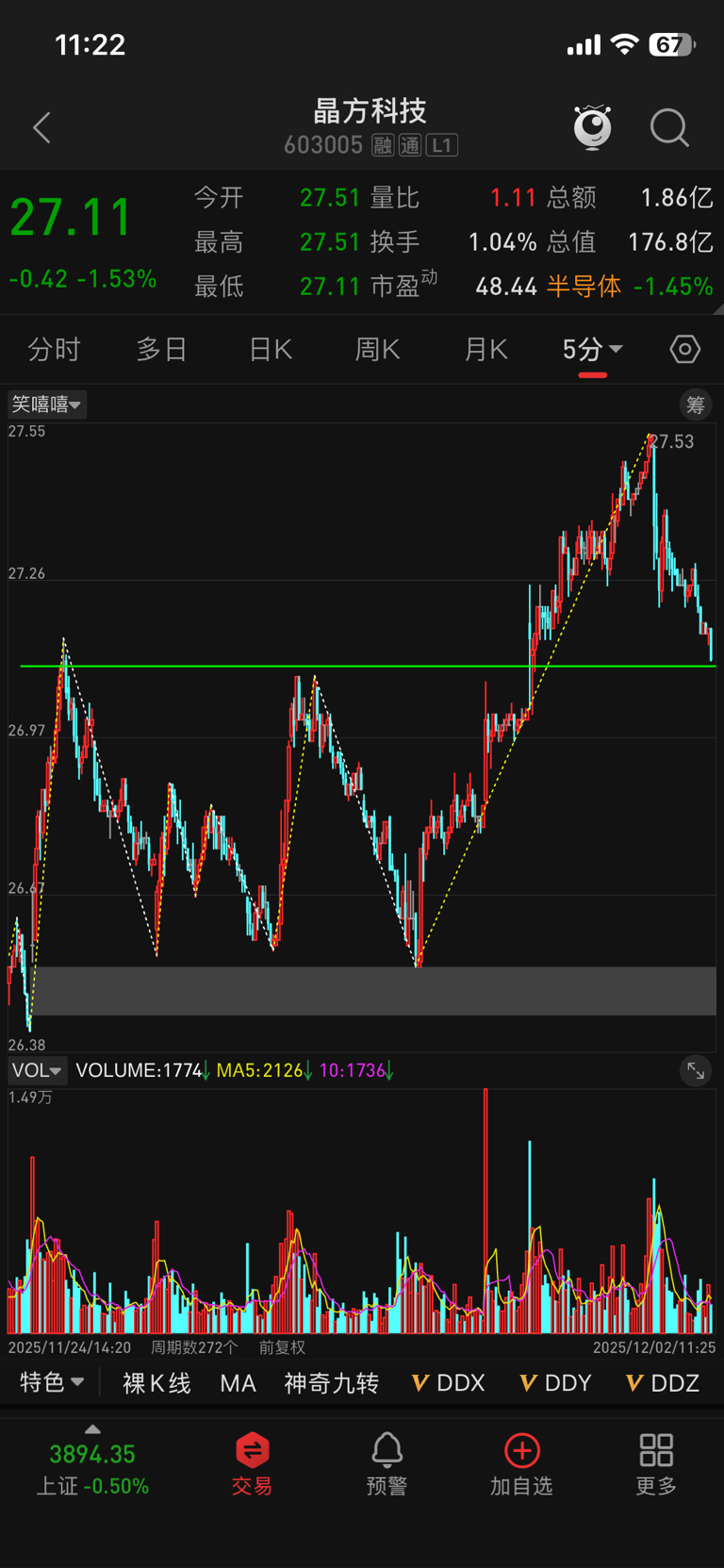Tap the stock code 603005

click(323, 145)
